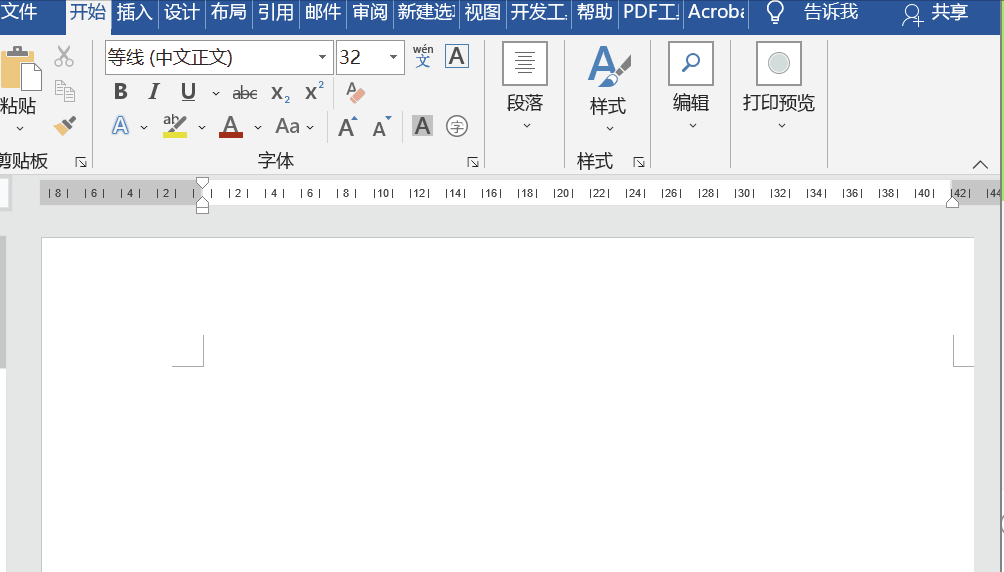
Task: Click 告诉我 search box
Action: 830,12
